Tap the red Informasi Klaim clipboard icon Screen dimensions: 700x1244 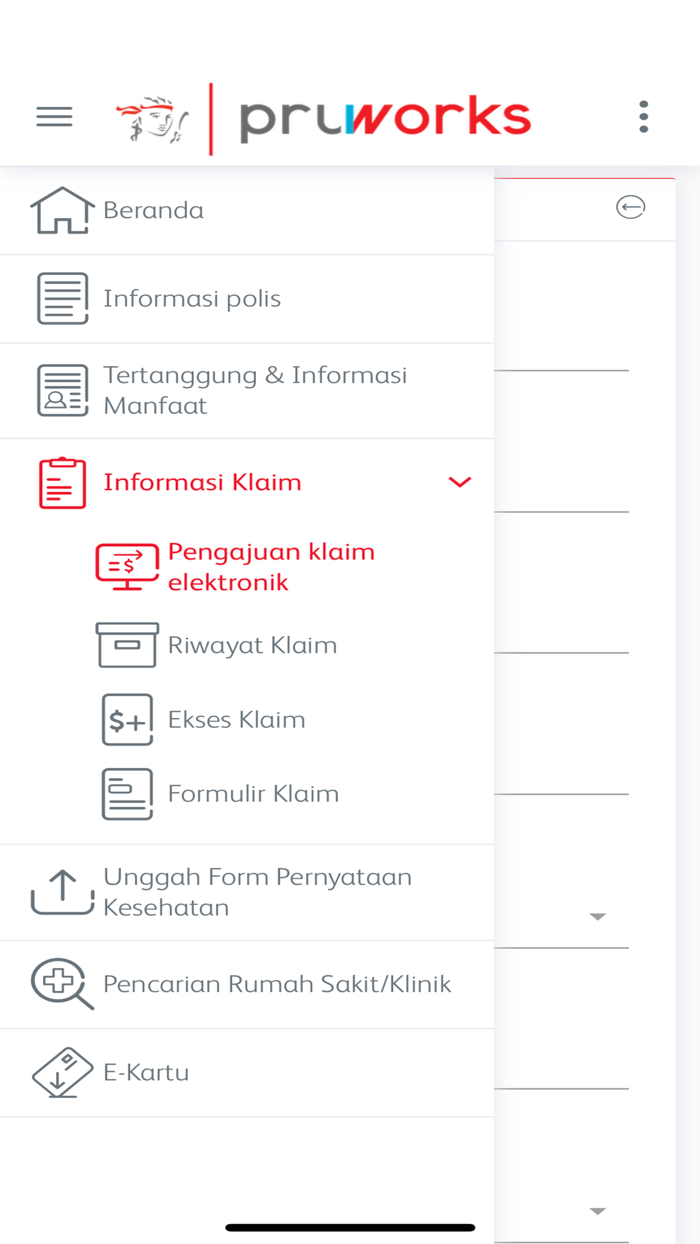pos(62,482)
